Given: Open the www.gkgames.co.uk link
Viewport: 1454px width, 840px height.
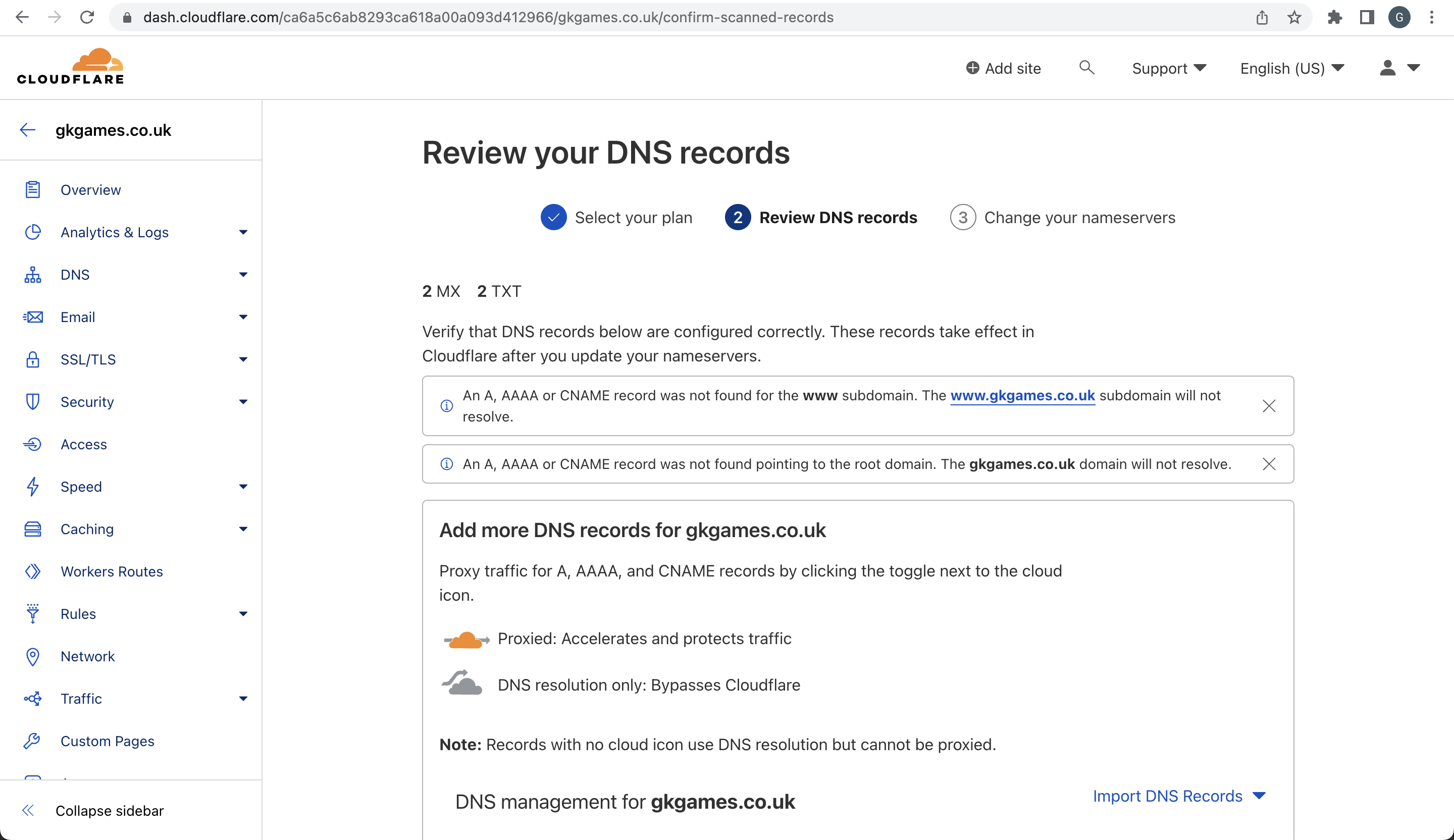Looking at the screenshot, I should (x=1022, y=395).
